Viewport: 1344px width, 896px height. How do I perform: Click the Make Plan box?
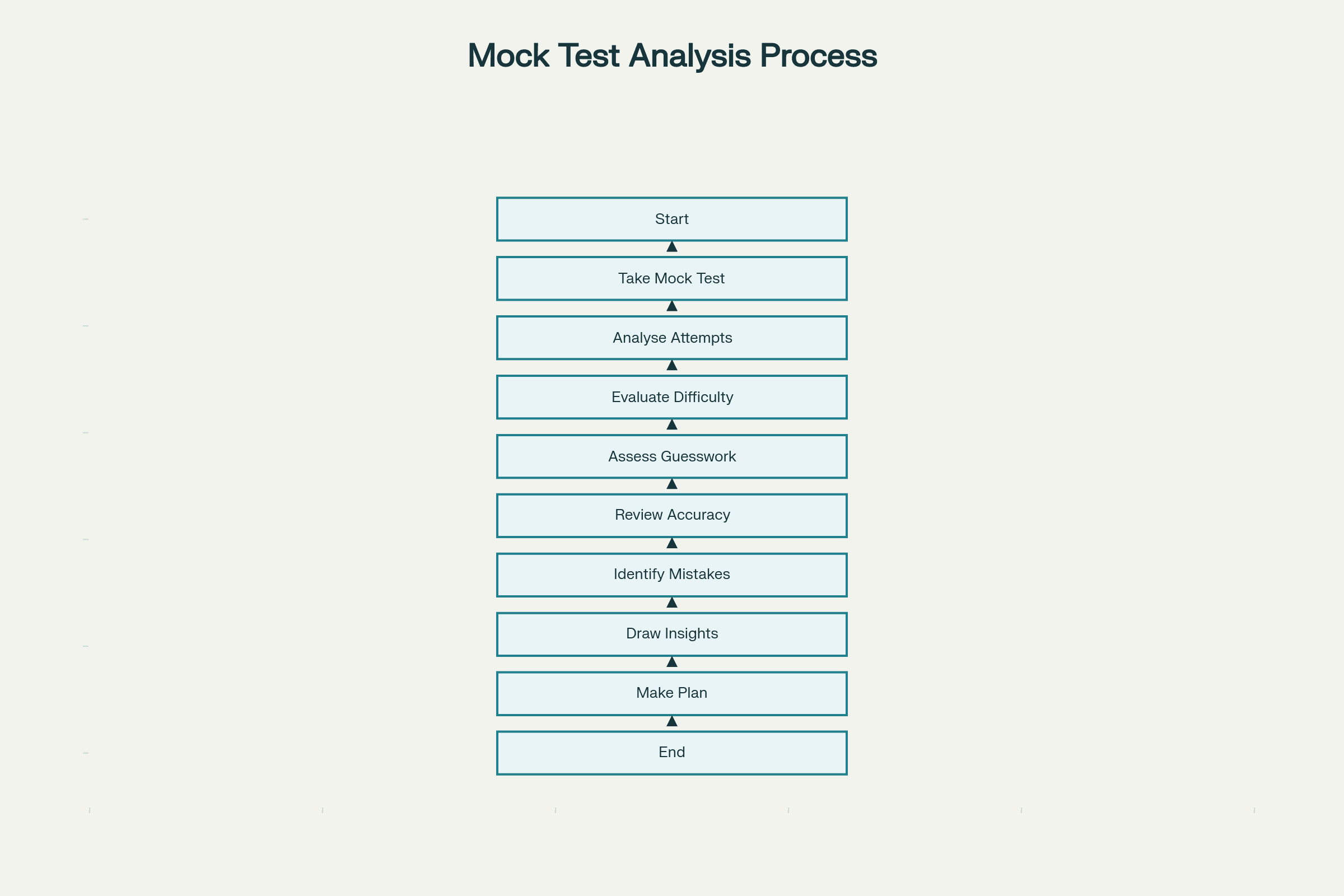[x=671, y=694]
